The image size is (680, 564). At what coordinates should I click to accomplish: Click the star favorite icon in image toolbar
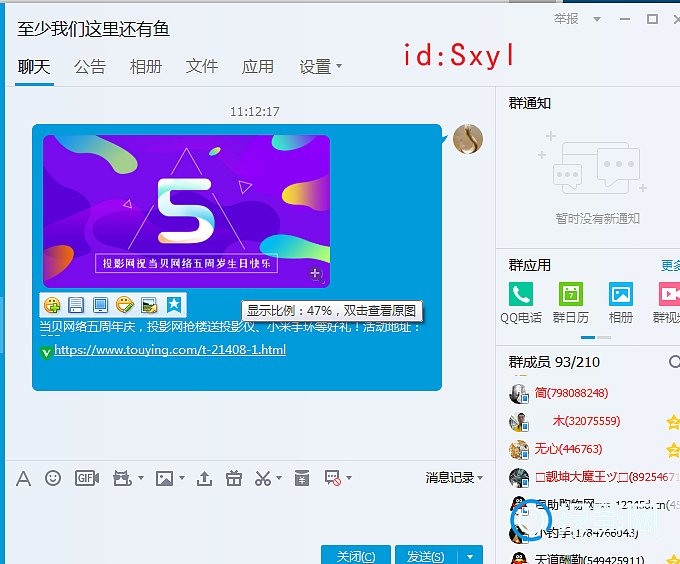[x=174, y=305]
